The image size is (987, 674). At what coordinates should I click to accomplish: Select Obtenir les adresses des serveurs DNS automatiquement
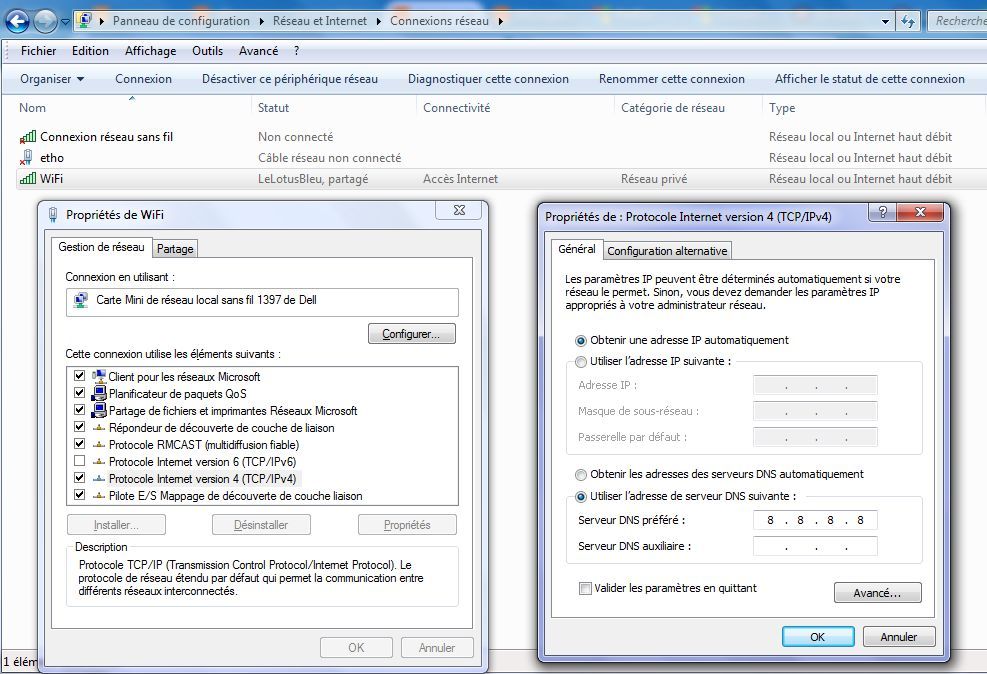[580, 475]
